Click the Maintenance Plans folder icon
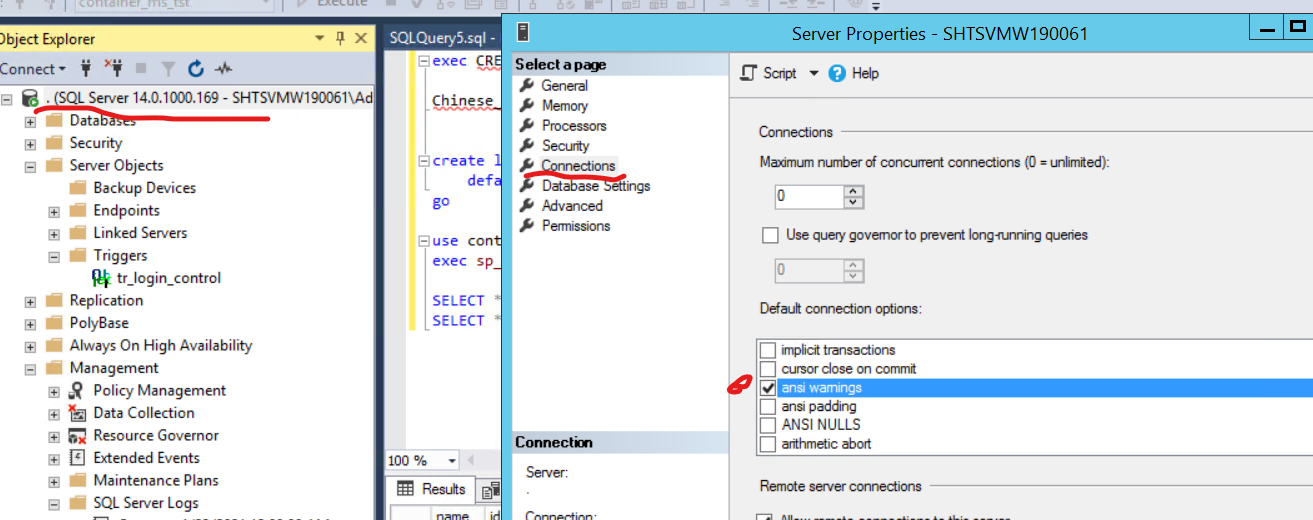 77,480
